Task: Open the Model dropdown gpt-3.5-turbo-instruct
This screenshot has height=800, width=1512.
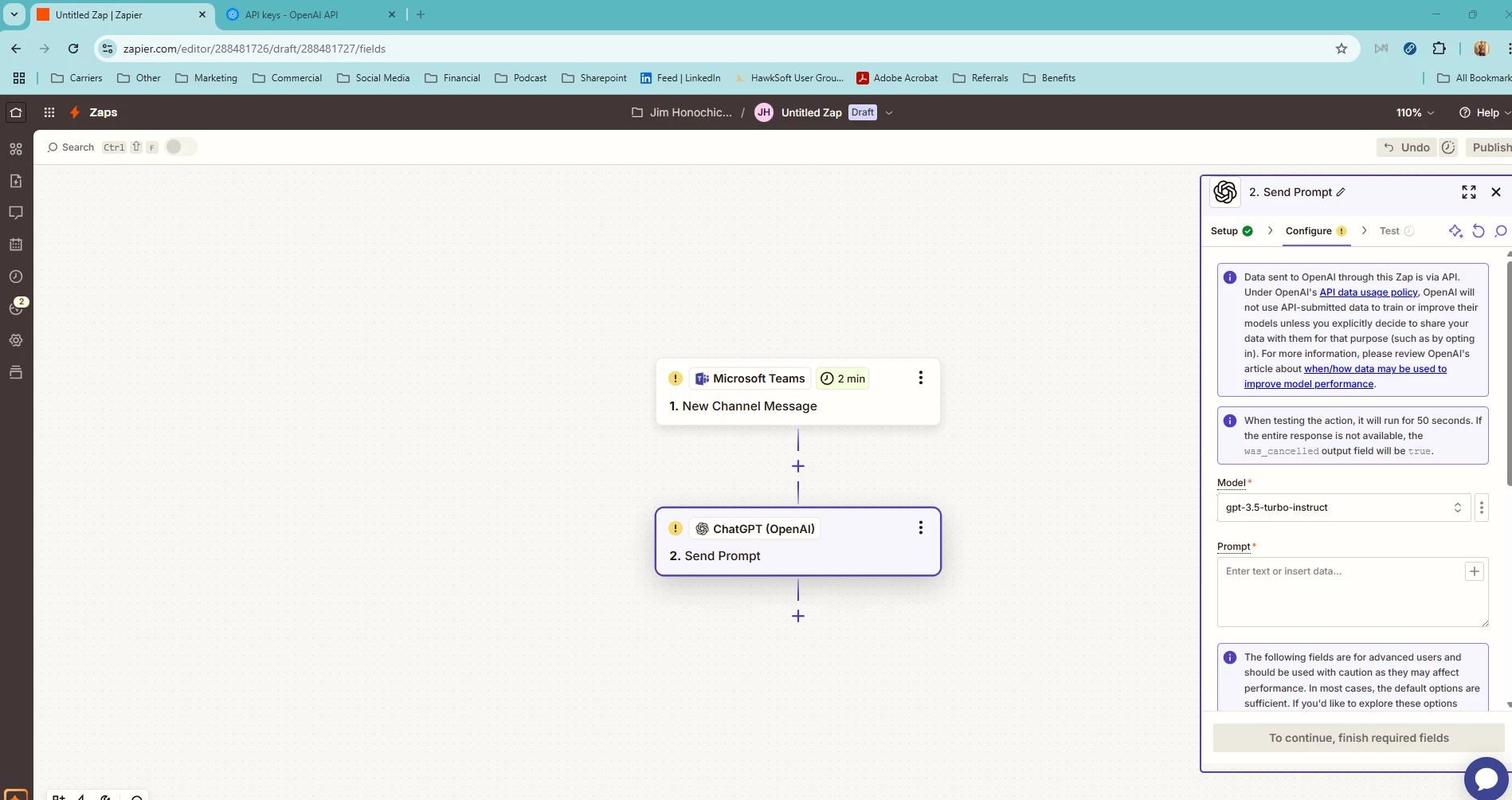Action: (1344, 508)
